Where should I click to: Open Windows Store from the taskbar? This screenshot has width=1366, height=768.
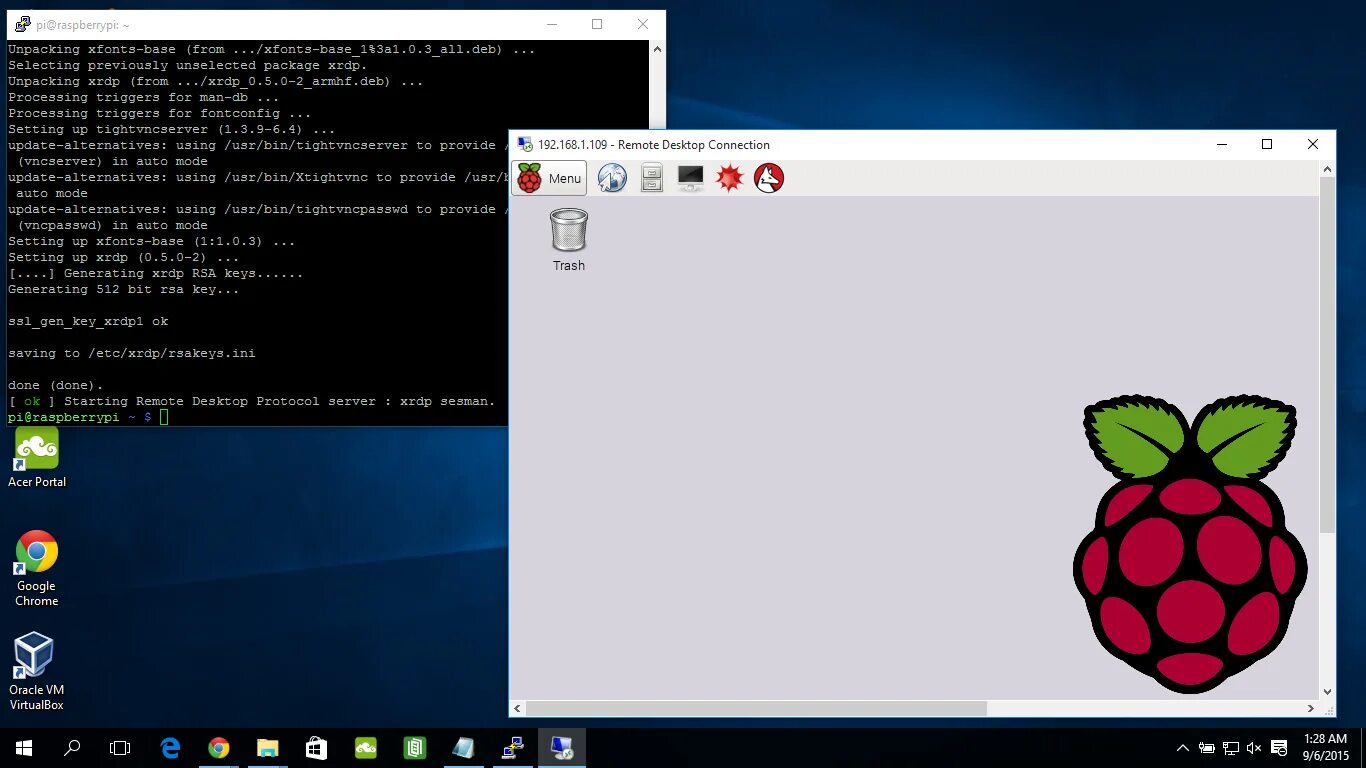(x=316, y=747)
